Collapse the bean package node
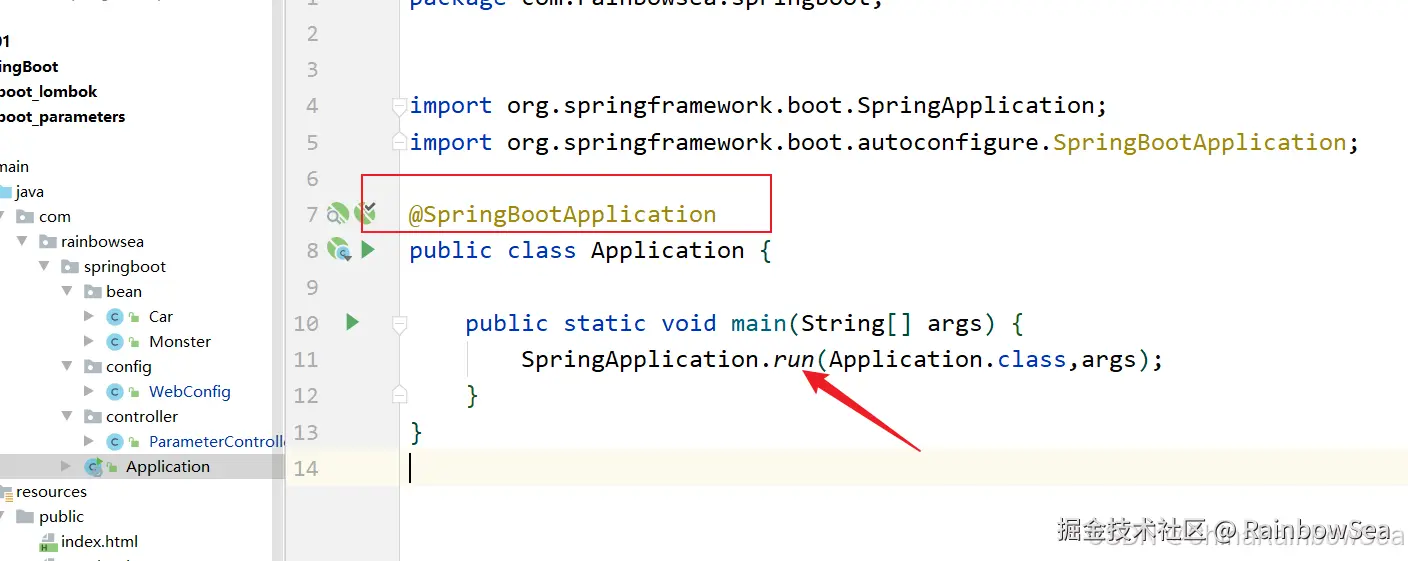This screenshot has height=561, width=1408. point(67,291)
